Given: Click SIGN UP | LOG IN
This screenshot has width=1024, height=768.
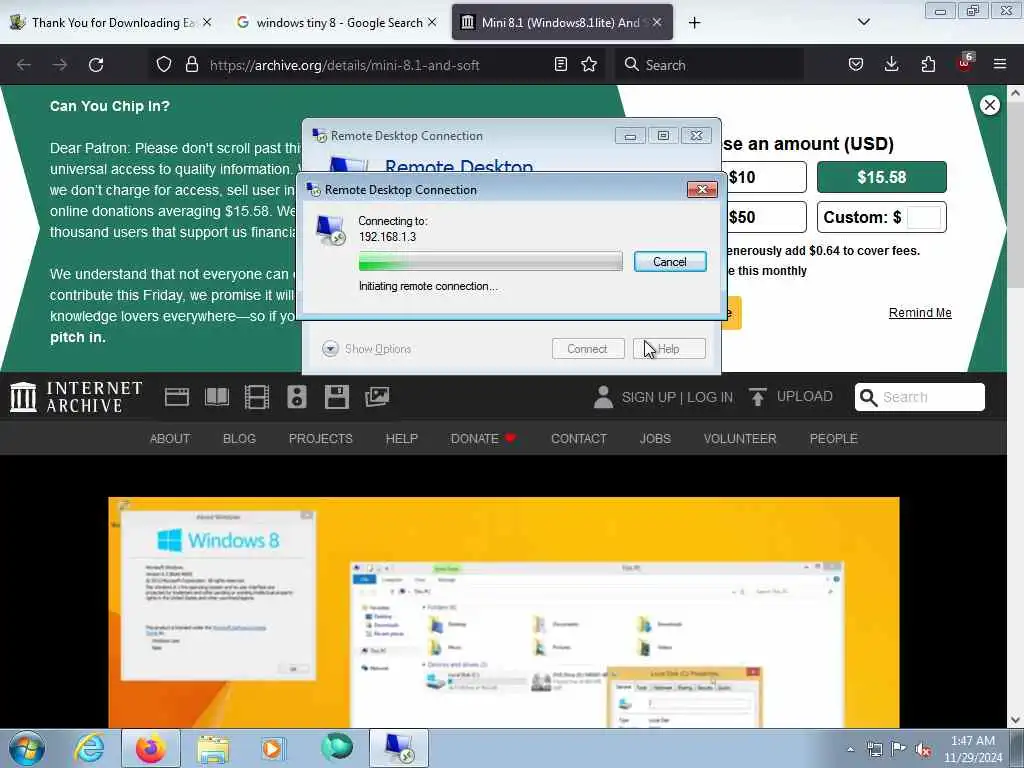Looking at the screenshot, I should coord(663,397).
